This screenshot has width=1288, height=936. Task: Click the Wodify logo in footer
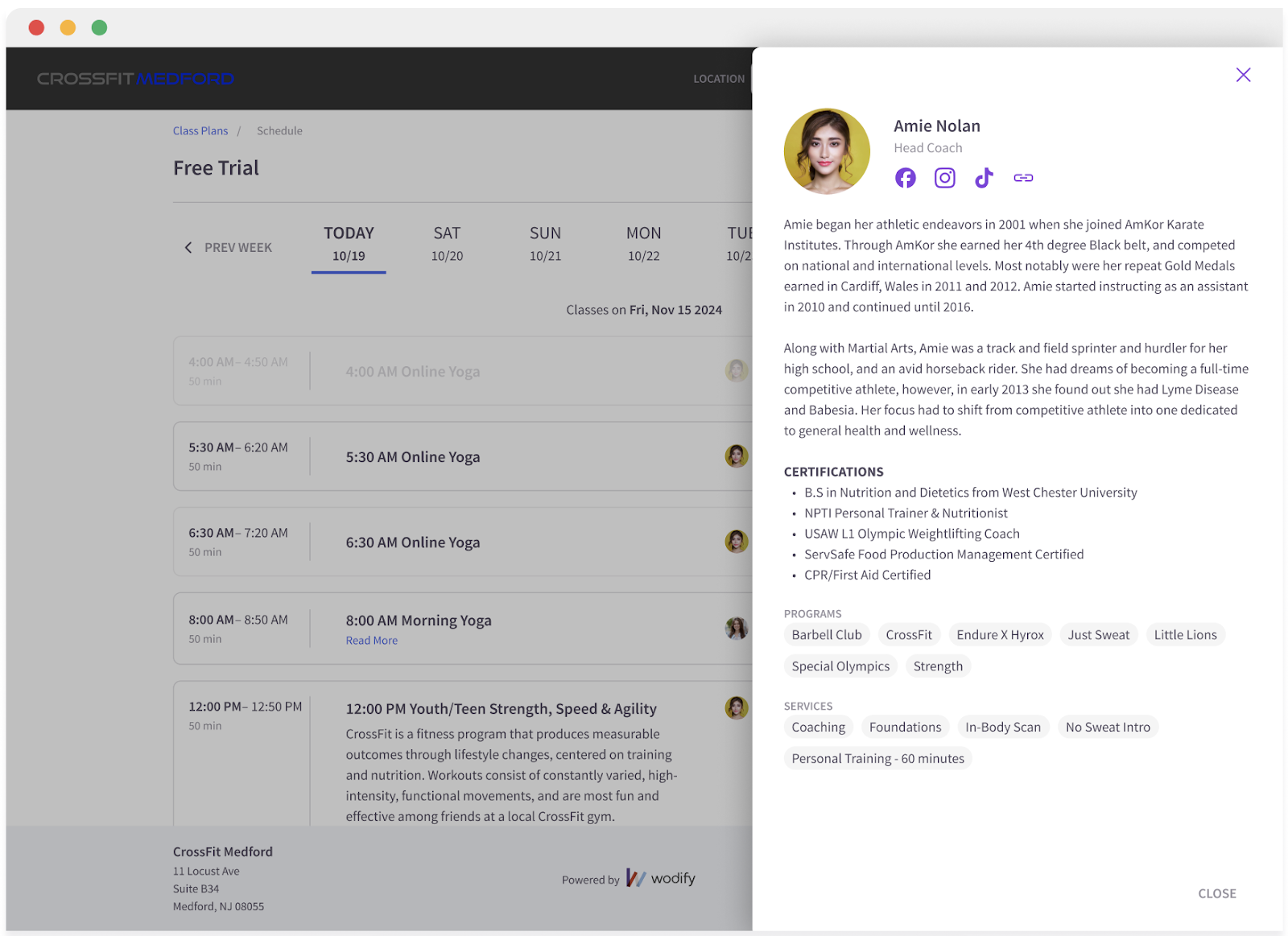point(660,878)
